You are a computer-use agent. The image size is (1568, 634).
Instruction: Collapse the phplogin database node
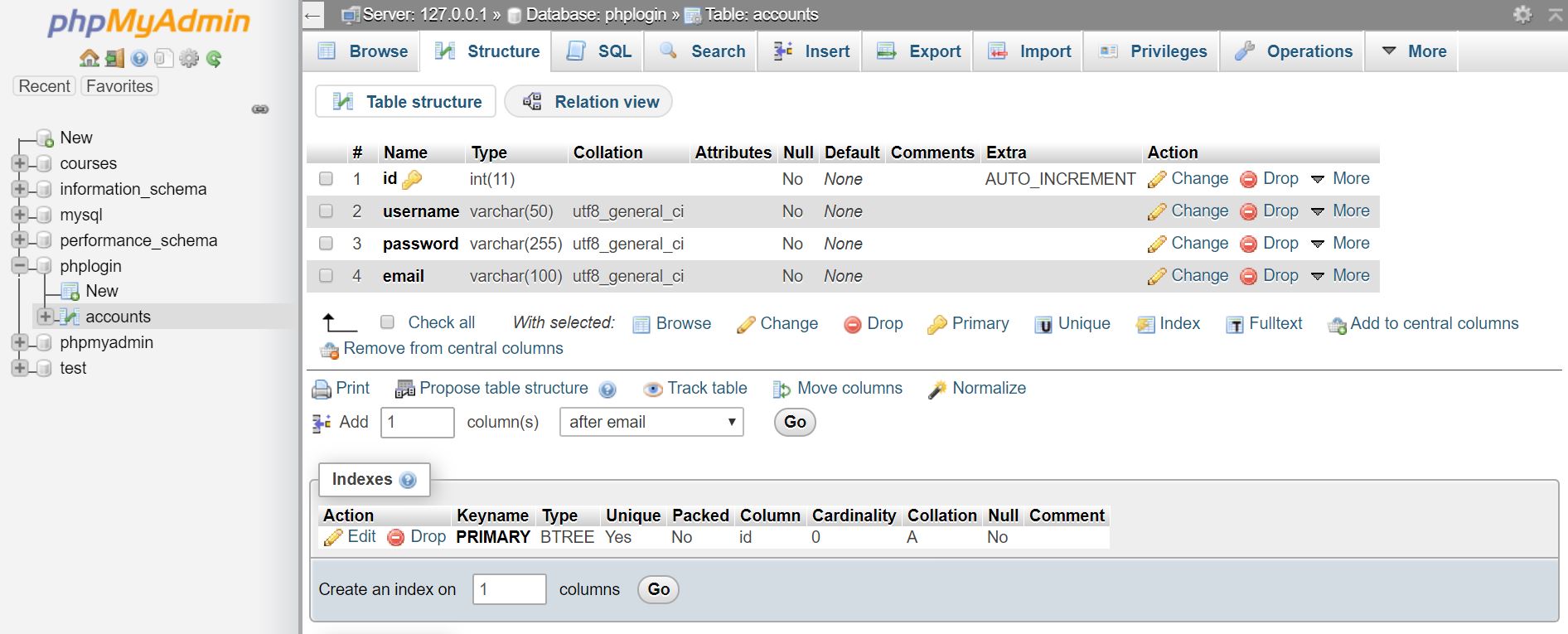tap(19, 267)
